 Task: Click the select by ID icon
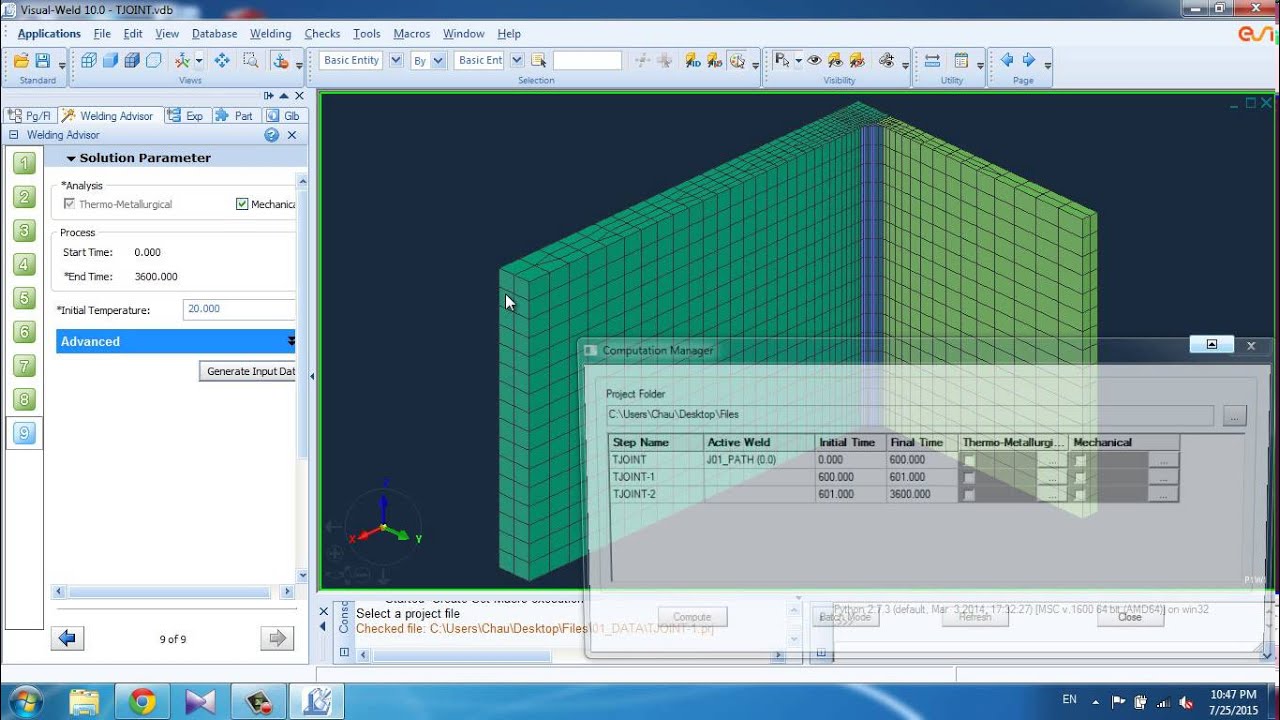[x=693, y=60]
